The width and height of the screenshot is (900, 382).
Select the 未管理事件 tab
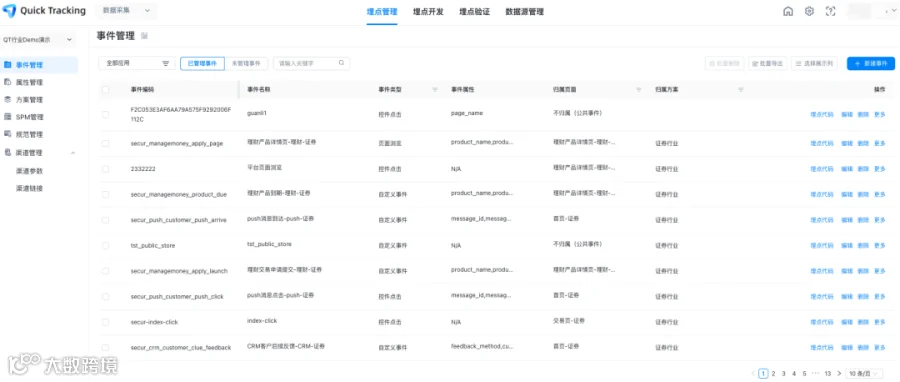[x=246, y=64]
